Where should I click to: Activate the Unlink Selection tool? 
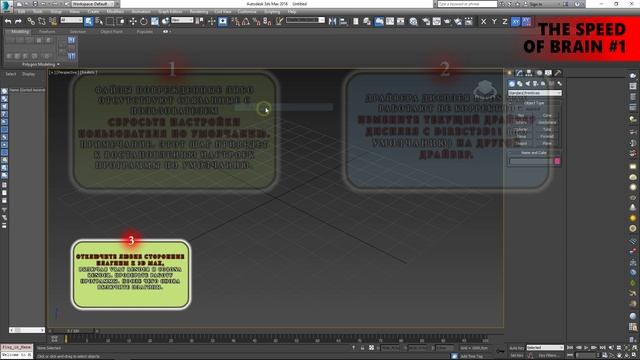click(x=42, y=21)
